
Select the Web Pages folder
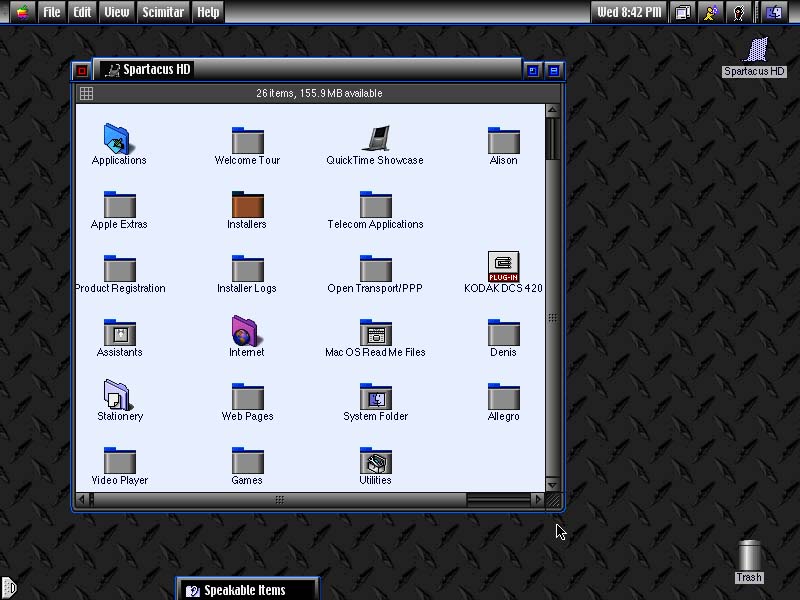[x=247, y=396]
